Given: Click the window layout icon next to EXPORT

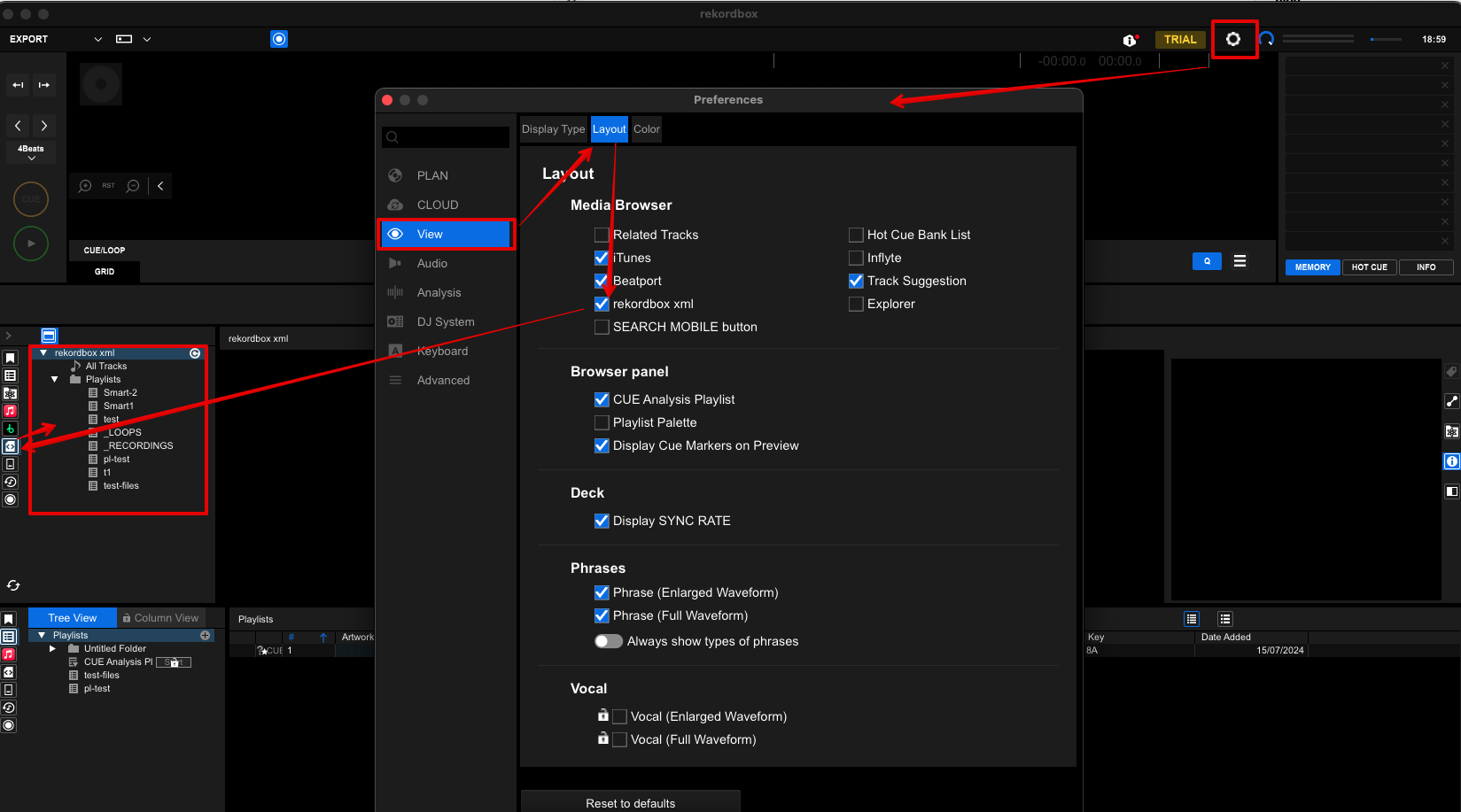Looking at the screenshot, I should (124, 39).
